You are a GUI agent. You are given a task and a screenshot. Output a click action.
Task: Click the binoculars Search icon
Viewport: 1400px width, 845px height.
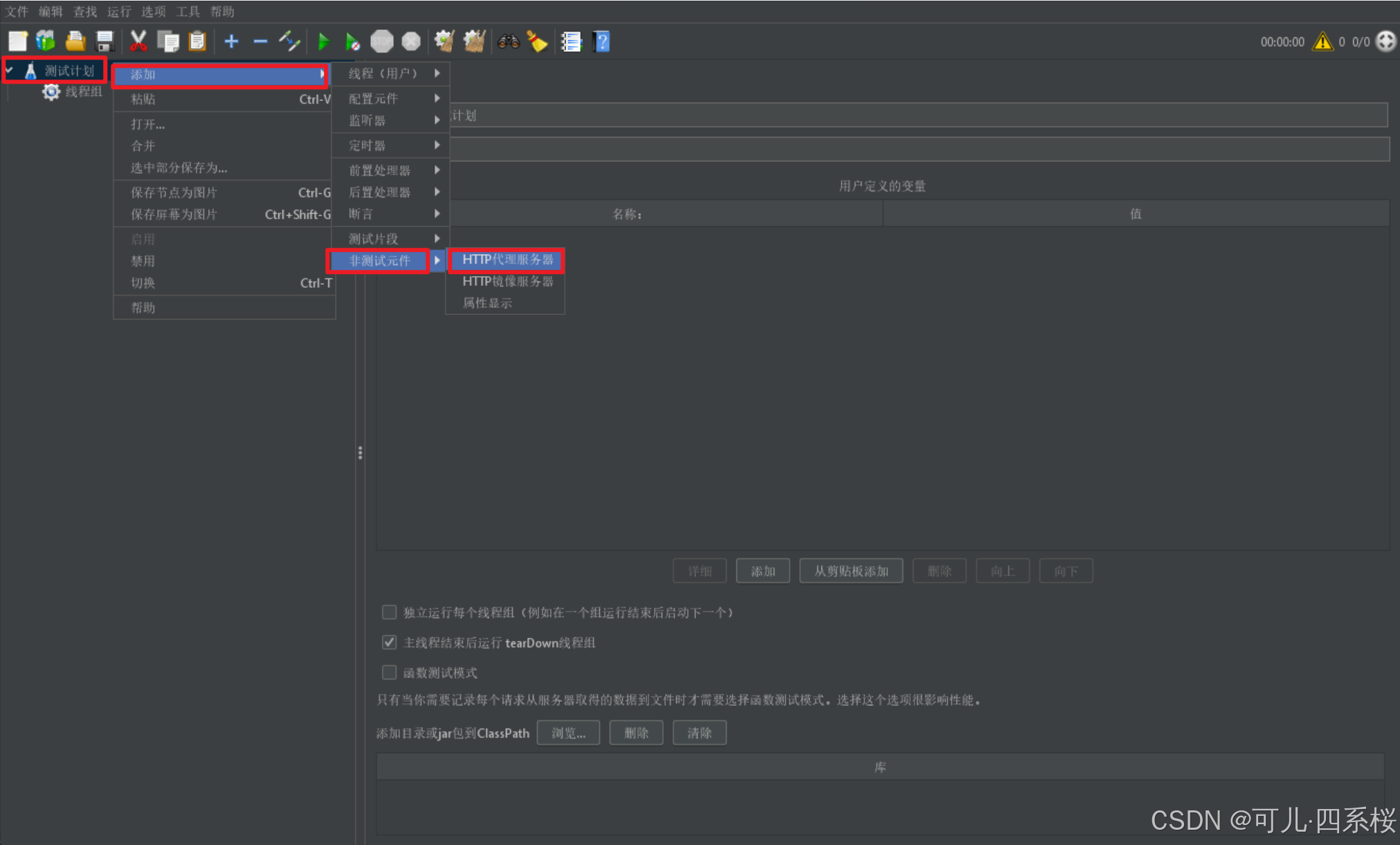pyautogui.click(x=508, y=42)
